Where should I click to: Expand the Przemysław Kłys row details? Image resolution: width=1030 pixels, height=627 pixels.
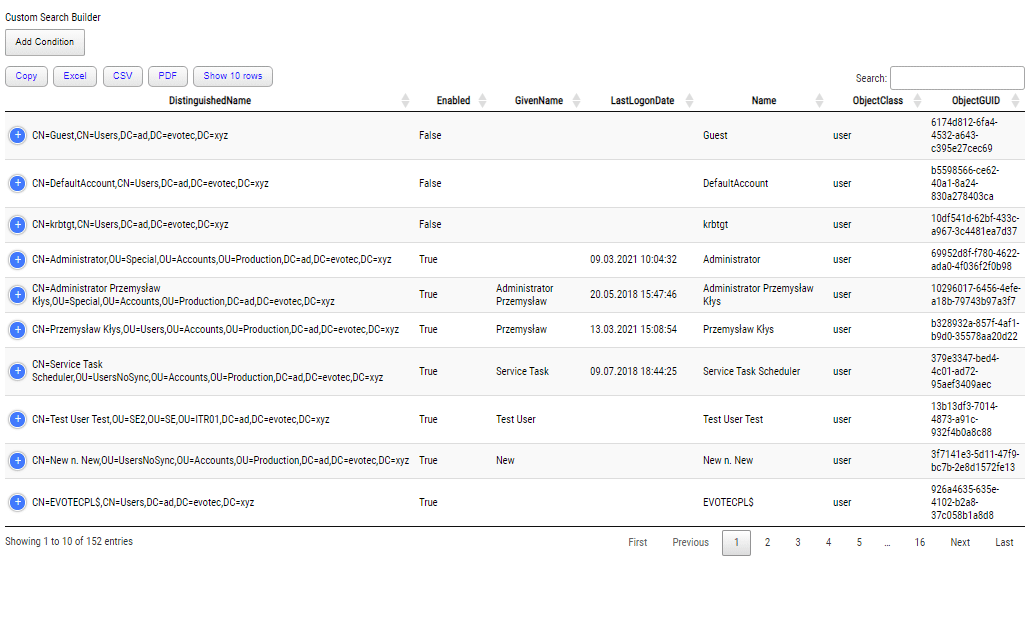[17, 329]
